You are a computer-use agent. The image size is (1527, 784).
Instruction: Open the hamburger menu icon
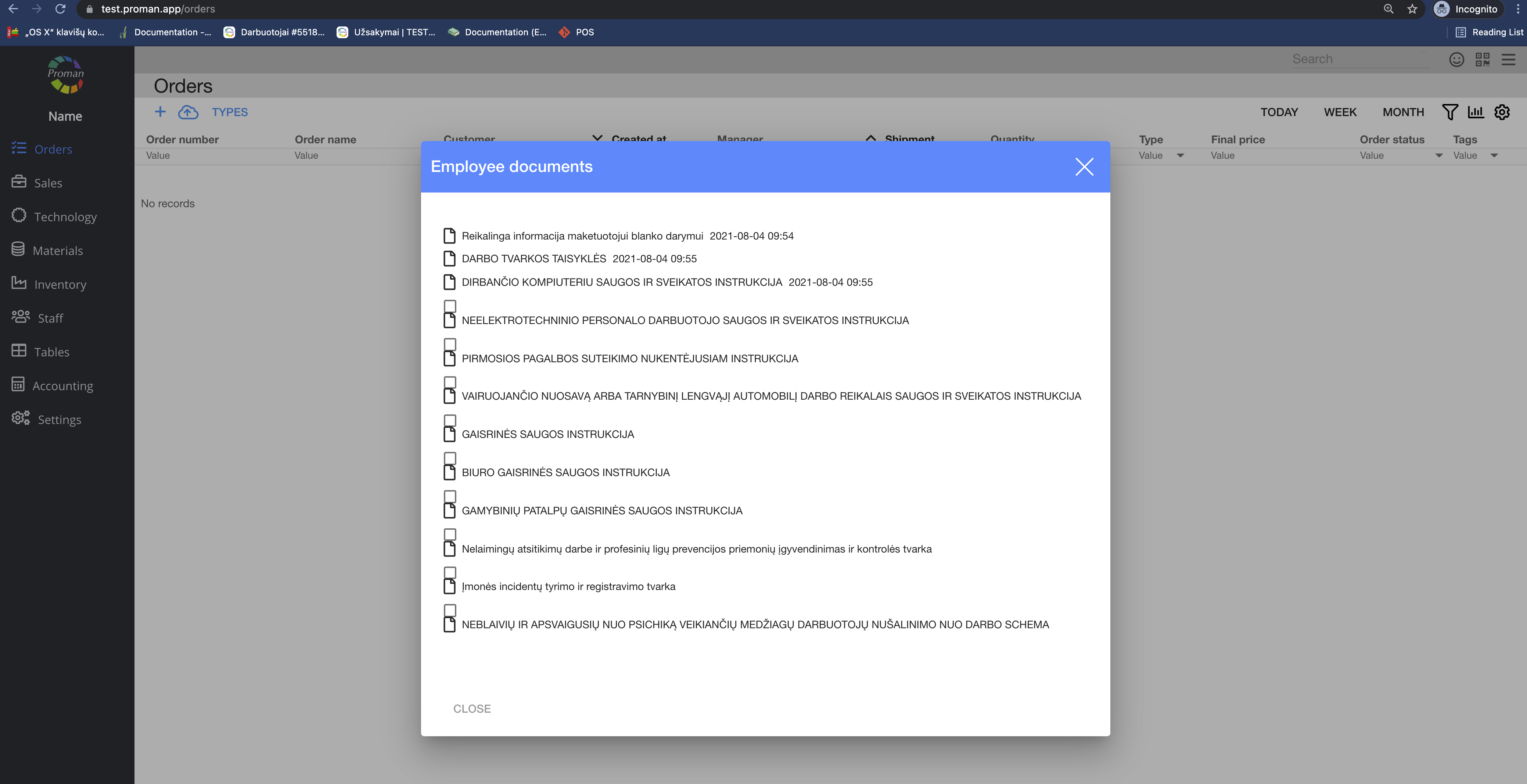[x=1509, y=59]
